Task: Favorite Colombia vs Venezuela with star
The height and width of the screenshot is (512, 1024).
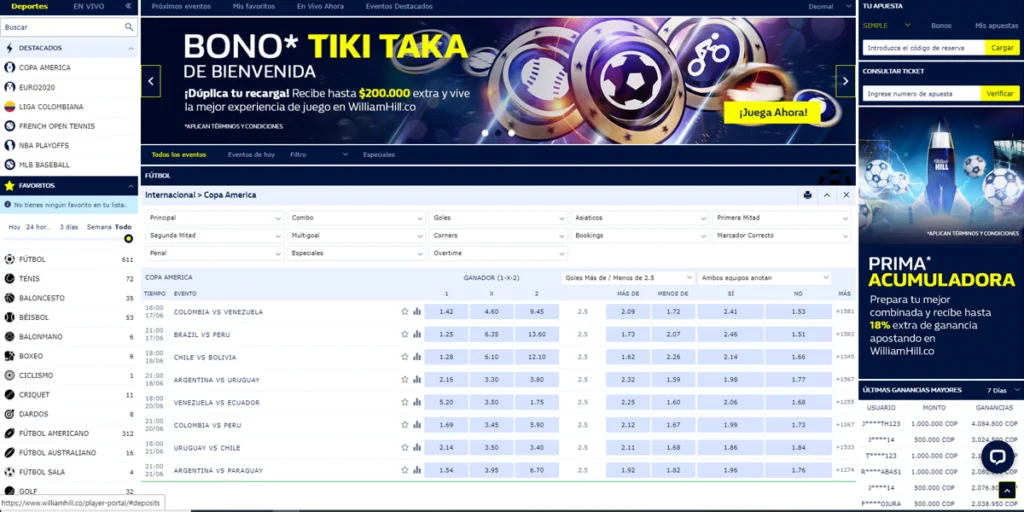Action: [x=405, y=312]
